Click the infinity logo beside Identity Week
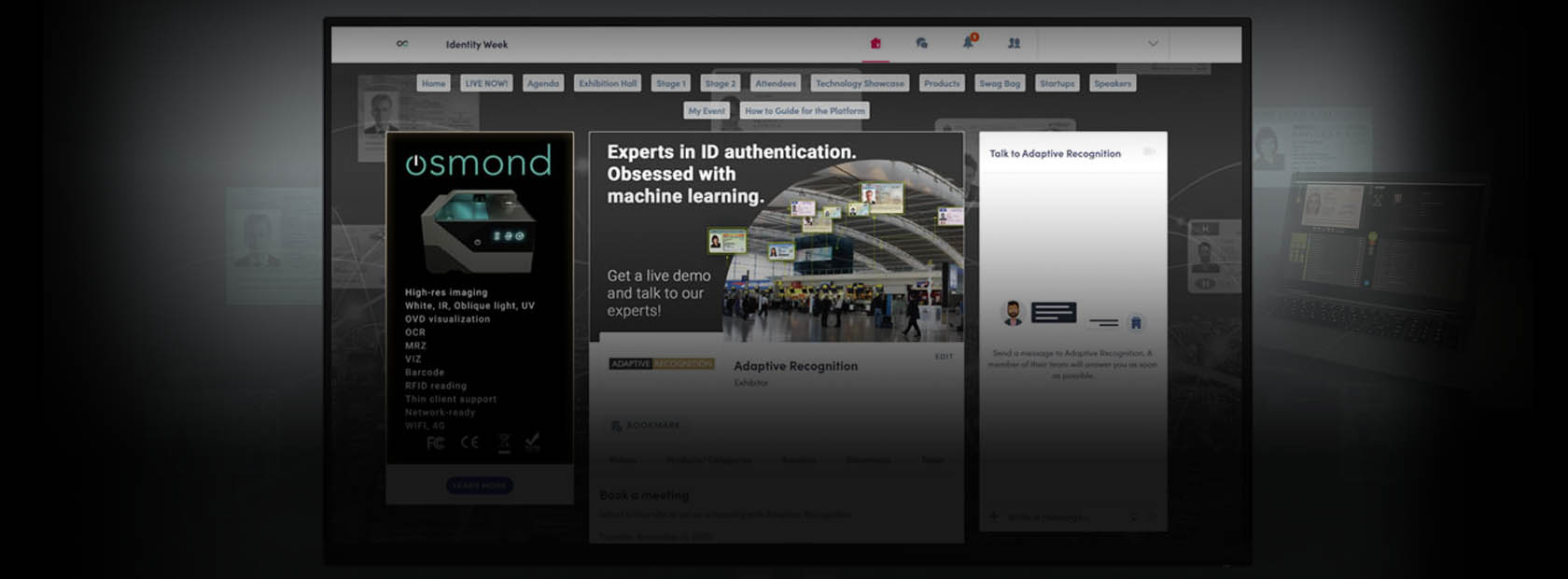 tap(402, 43)
